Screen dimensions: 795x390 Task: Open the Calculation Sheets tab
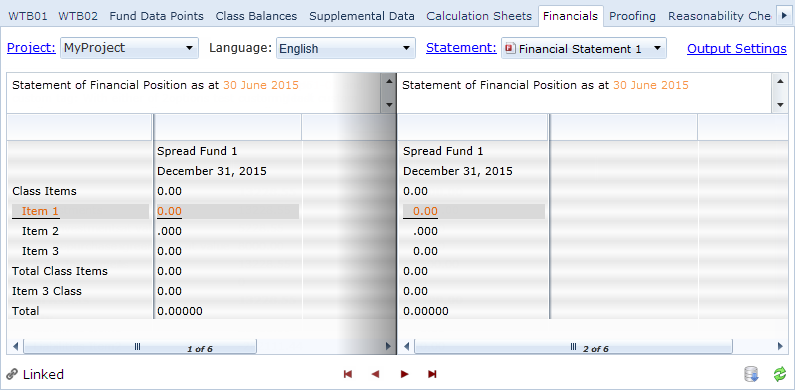click(x=479, y=16)
